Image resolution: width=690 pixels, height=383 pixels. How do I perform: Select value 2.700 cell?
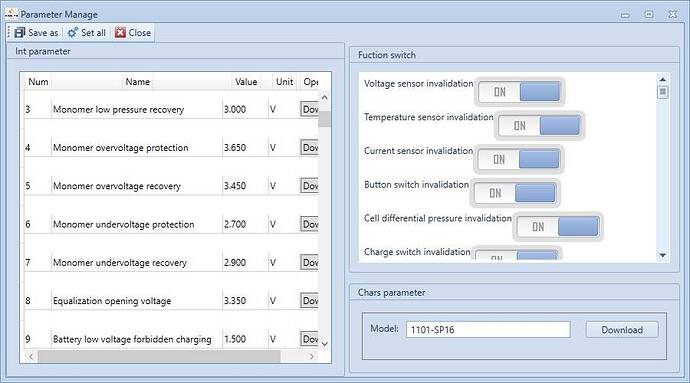click(x=235, y=224)
